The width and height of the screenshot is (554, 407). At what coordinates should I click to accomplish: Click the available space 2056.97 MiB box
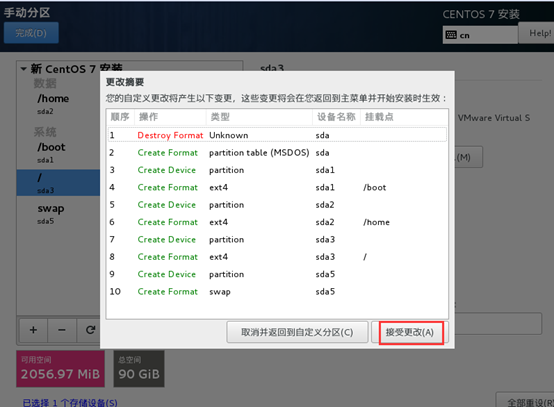pos(60,369)
